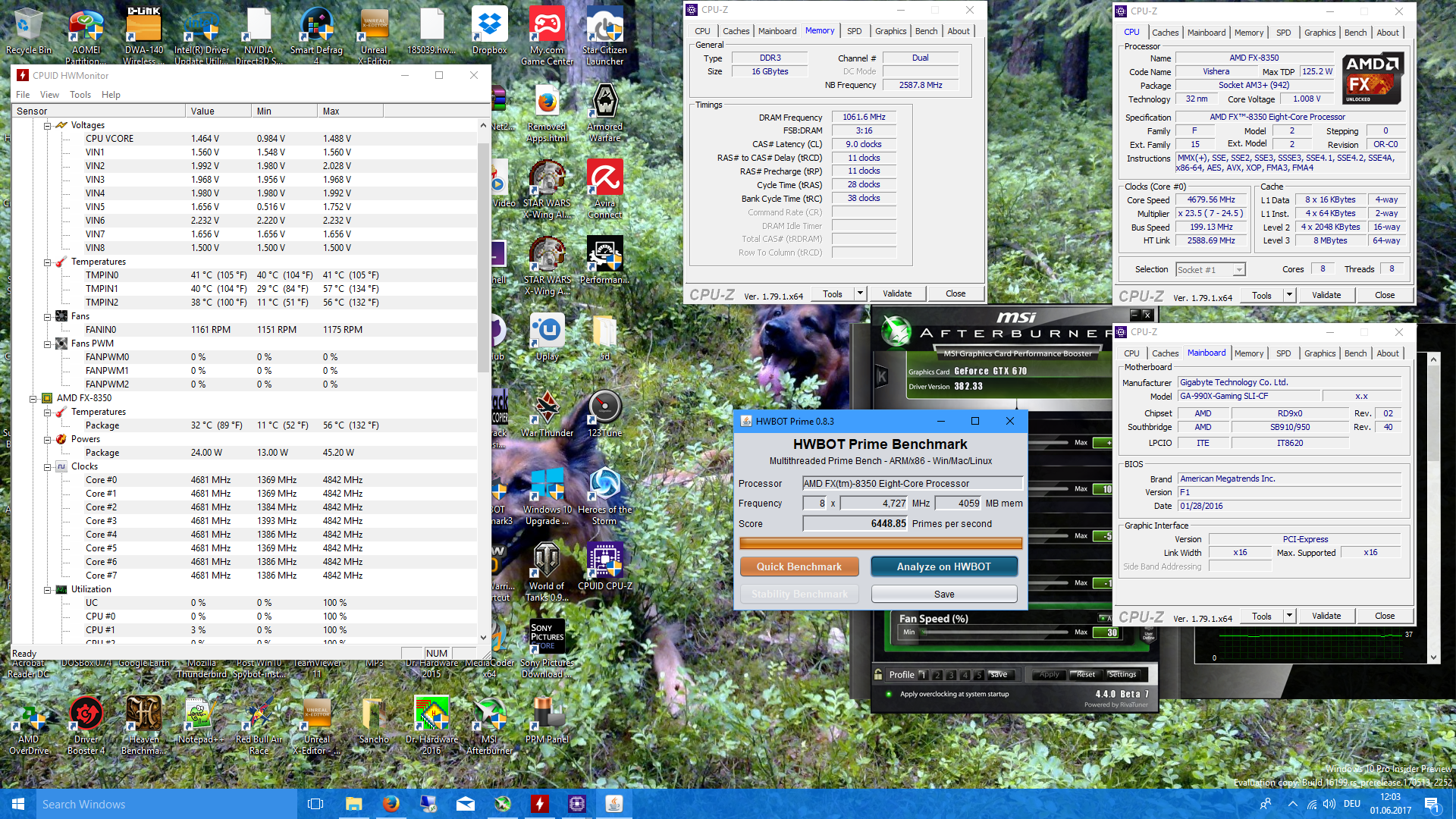1456x819 pixels.
Task: Open the Afterburner Settings button
Action: 1122,674
